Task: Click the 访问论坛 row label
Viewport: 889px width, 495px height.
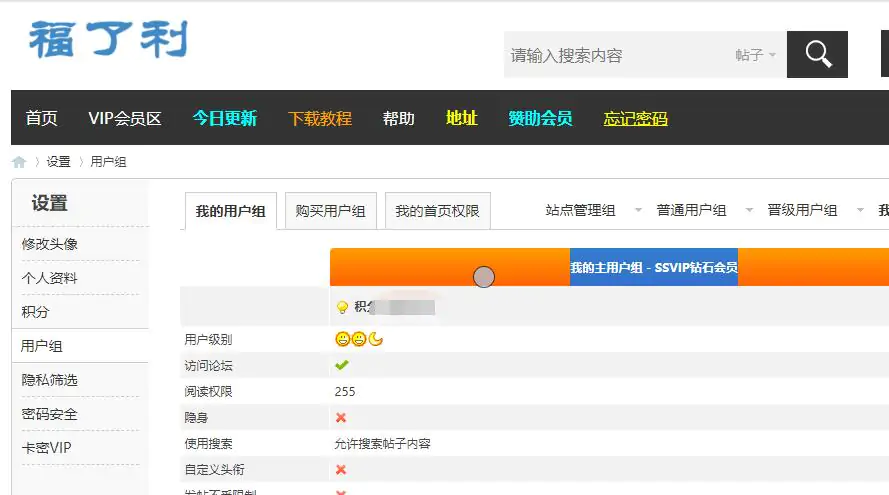Action: point(208,365)
